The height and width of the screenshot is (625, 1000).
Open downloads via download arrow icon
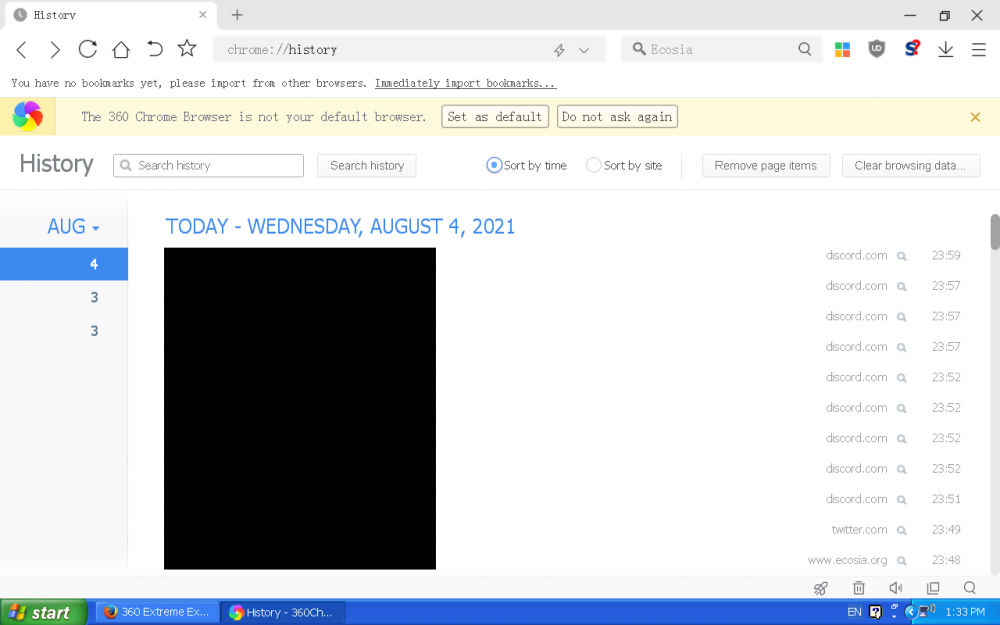click(x=945, y=49)
